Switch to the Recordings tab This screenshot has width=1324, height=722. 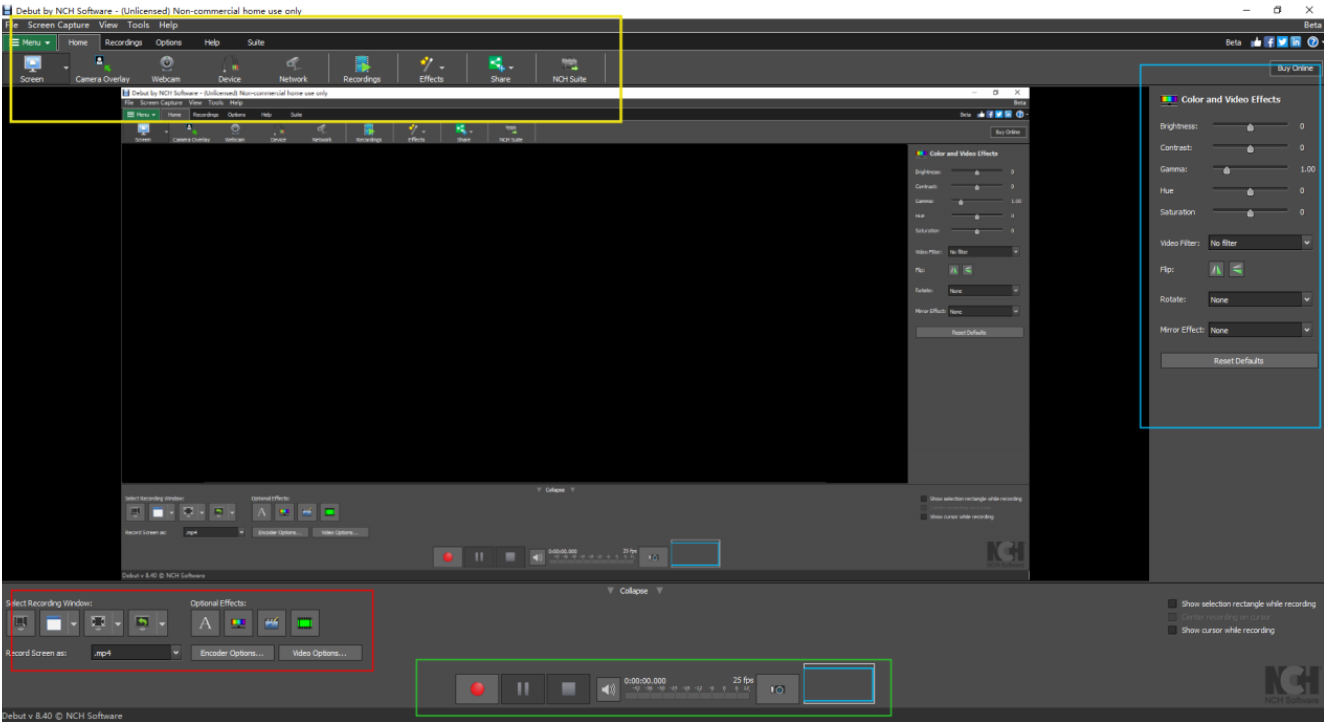coord(126,43)
